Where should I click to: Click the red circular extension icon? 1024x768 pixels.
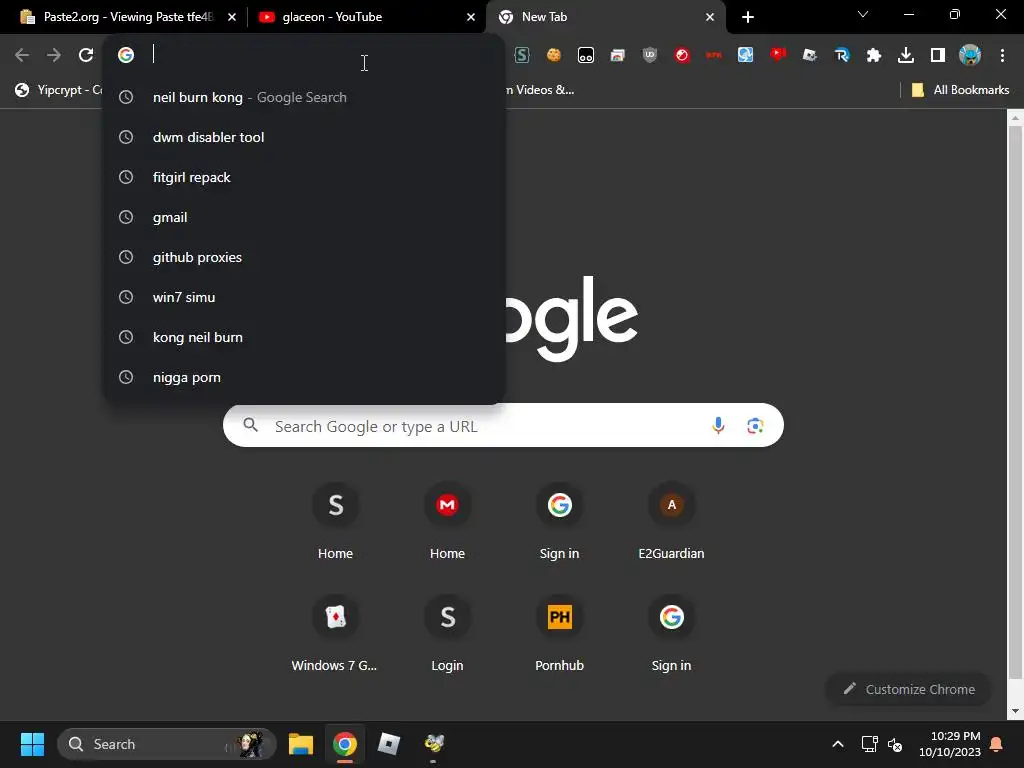[682, 55]
